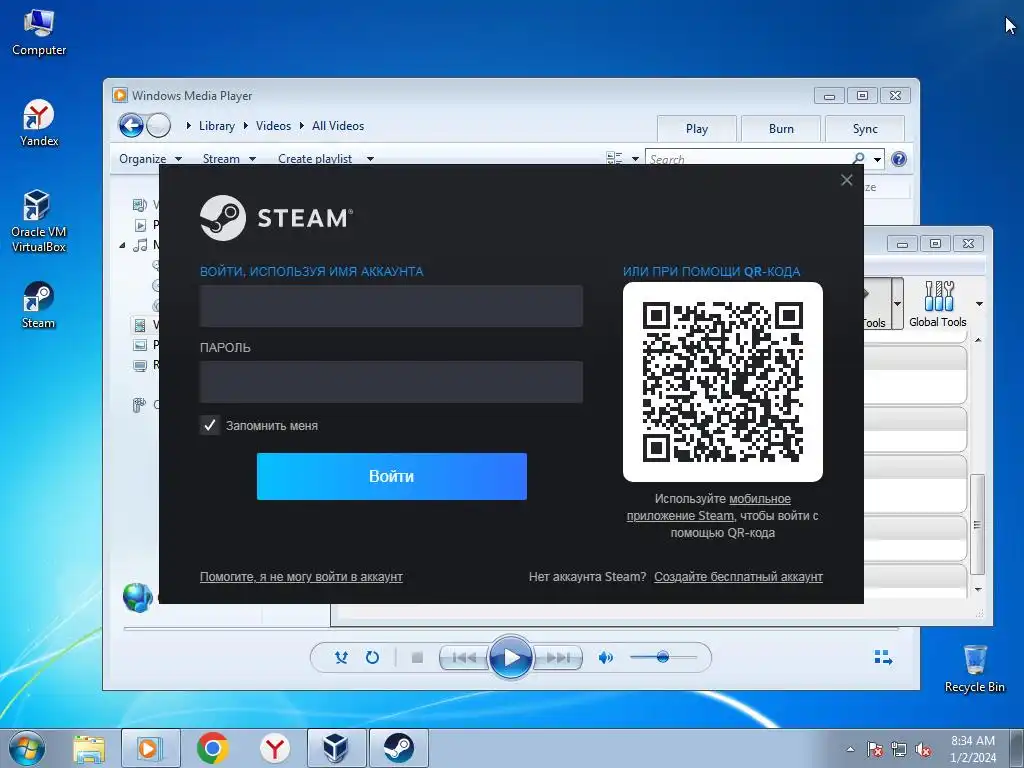Open the Steam desktop shortcut

[39, 306]
